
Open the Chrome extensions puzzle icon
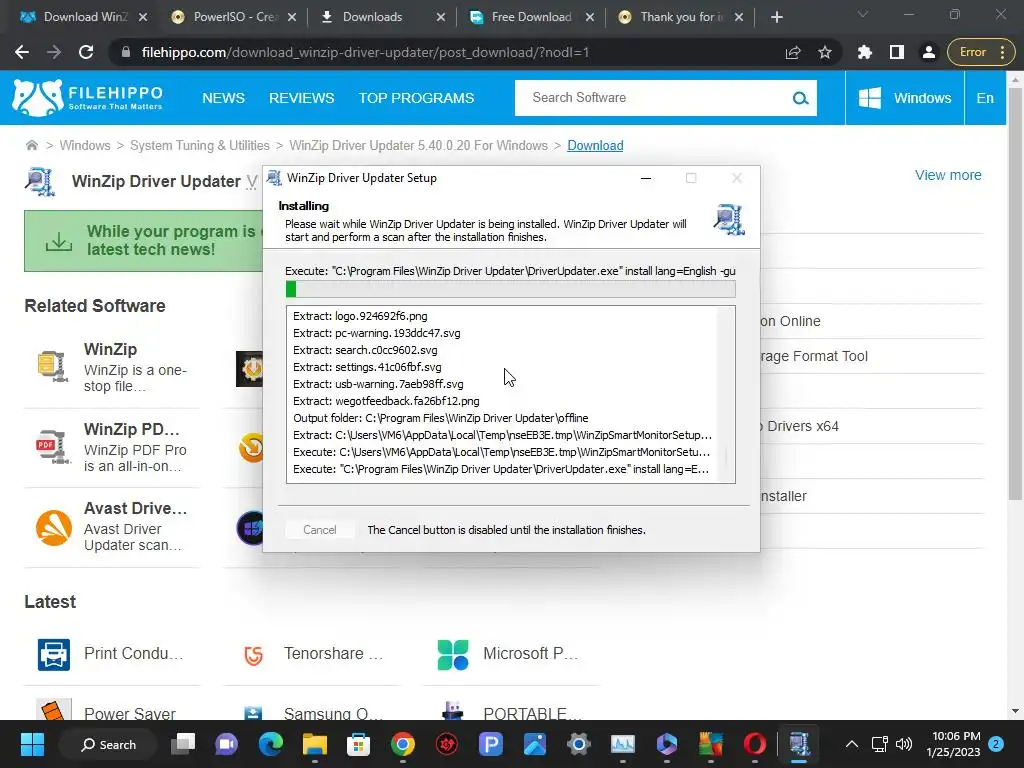click(x=865, y=52)
